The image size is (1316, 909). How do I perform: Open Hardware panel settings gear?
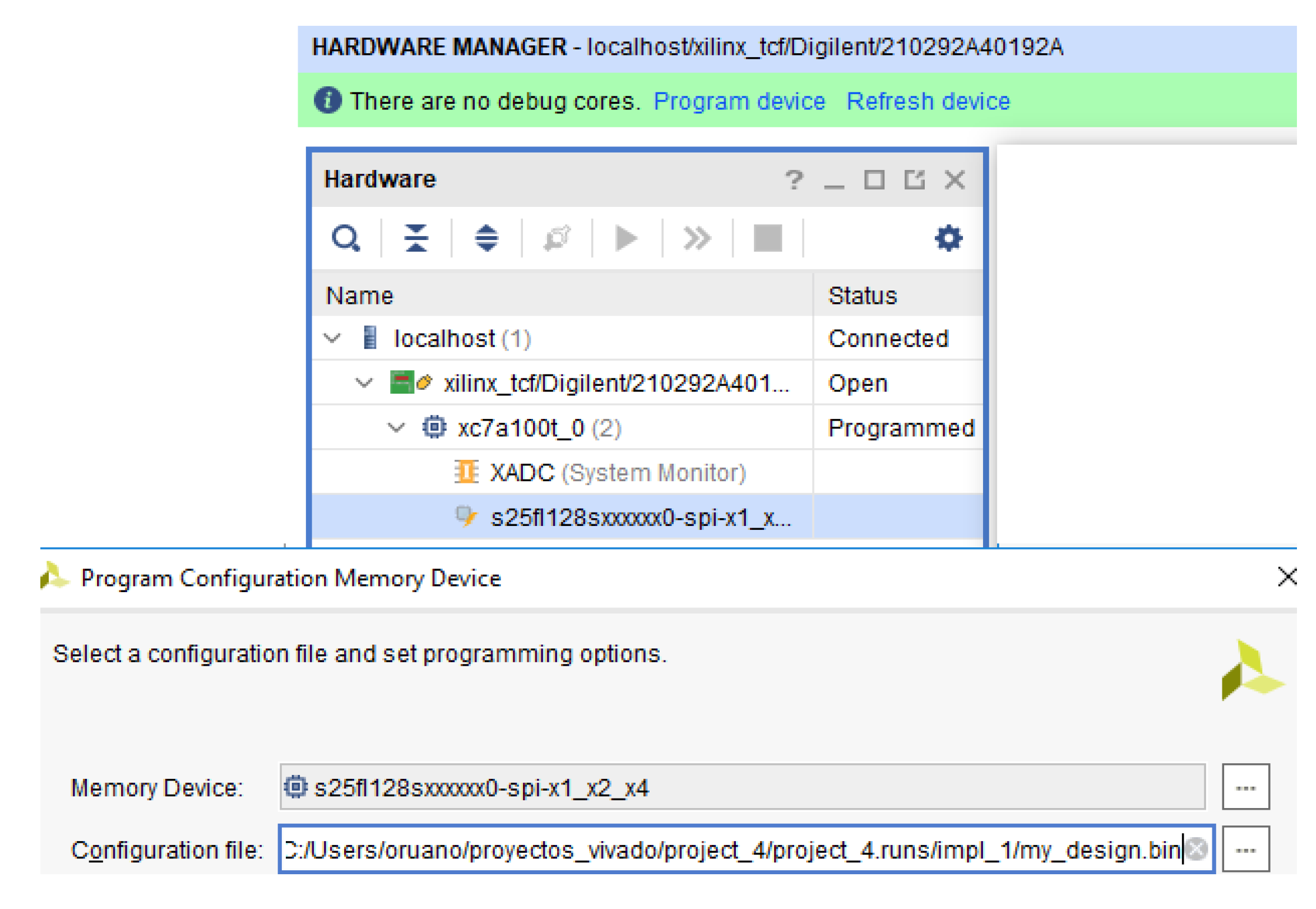pos(948,238)
